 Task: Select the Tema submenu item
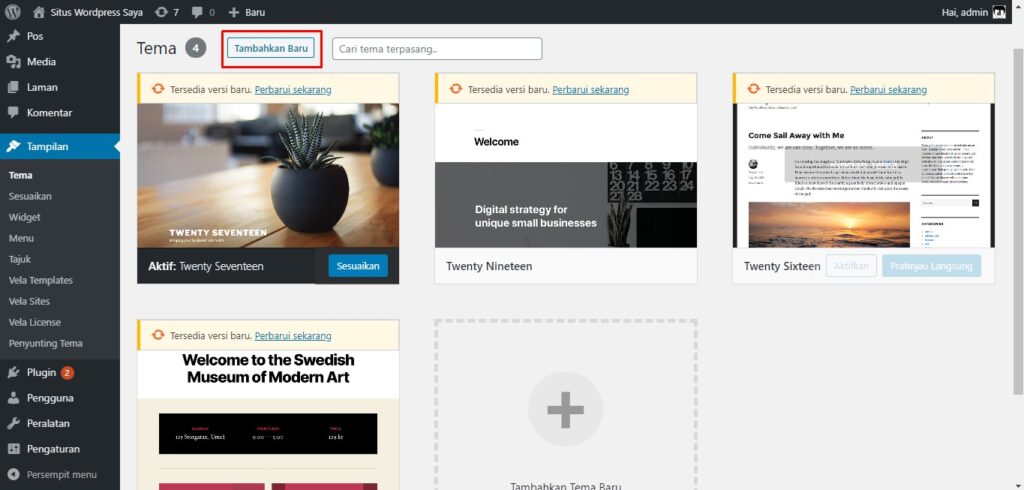click(x=21, y=175)
